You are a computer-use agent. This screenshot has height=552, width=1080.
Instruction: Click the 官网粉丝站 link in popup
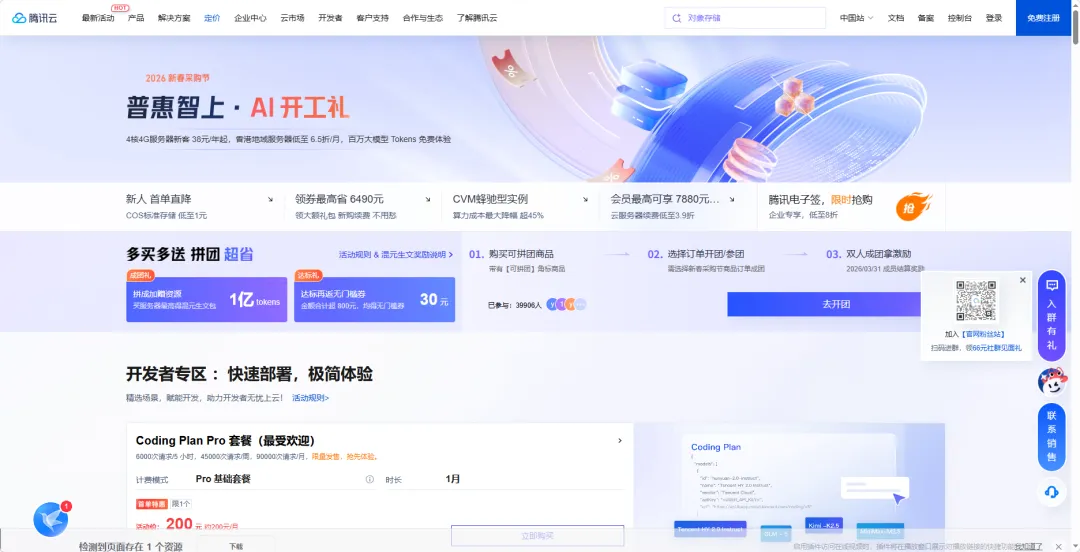pyautogui.click(x=984, y=334)
